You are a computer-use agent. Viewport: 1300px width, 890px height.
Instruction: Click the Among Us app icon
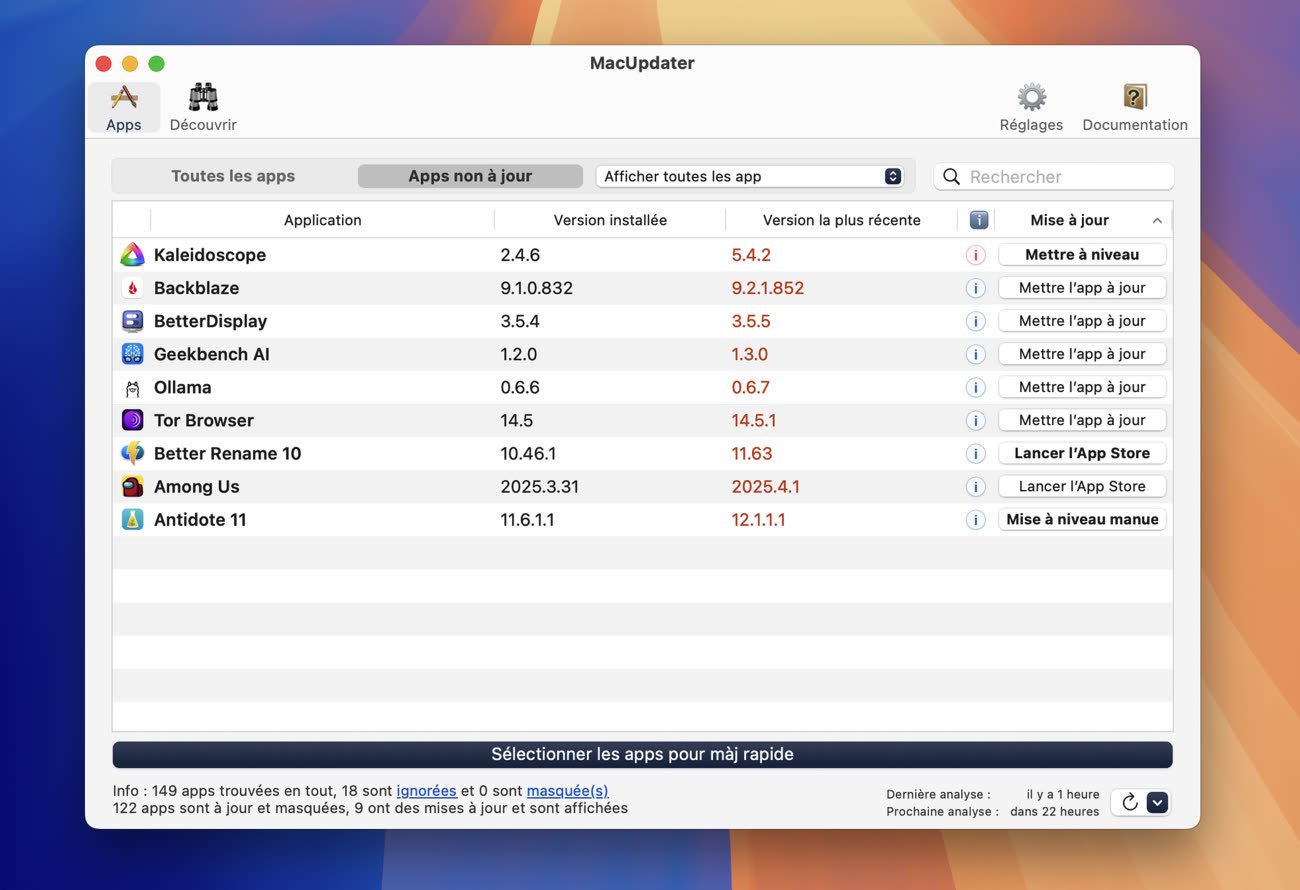pos(132,486)
